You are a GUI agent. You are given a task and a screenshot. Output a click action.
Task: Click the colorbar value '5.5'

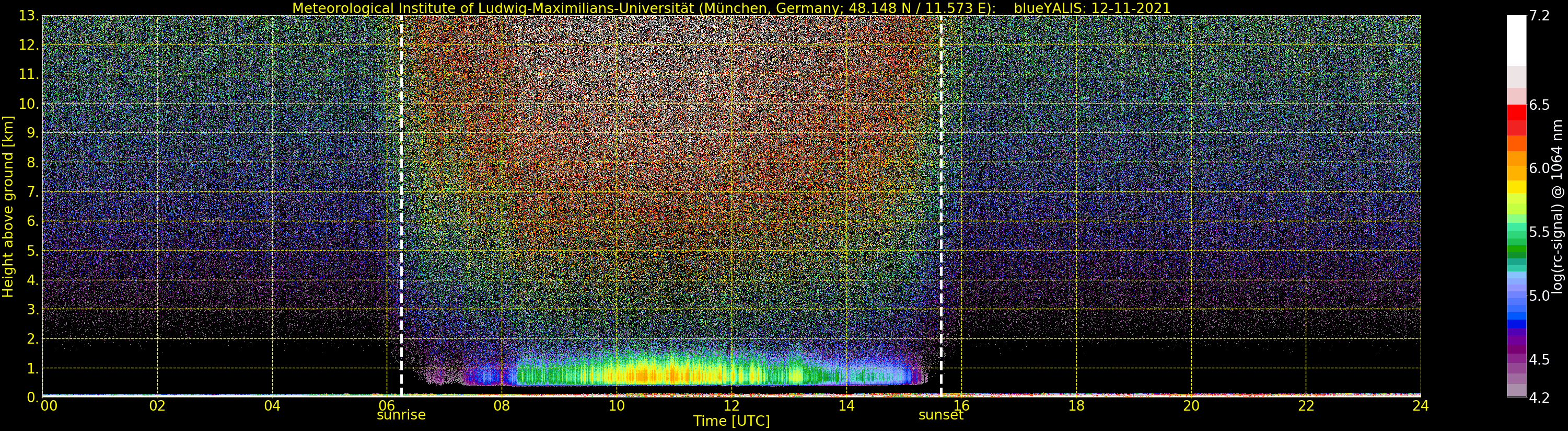tap(1539, 232)
